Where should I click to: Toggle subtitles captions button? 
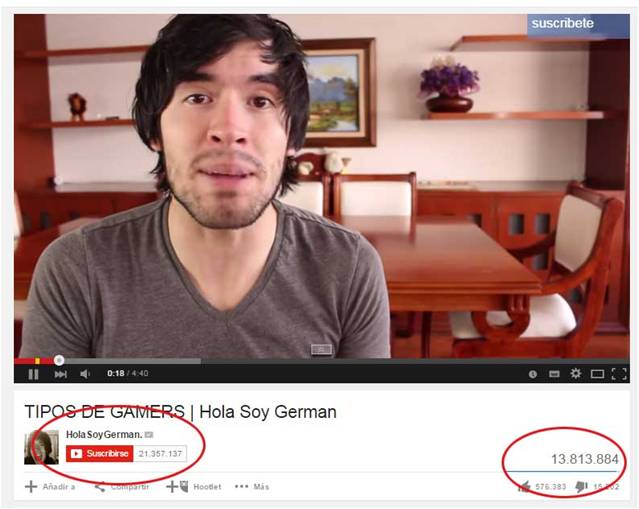(x=554, y=374)
